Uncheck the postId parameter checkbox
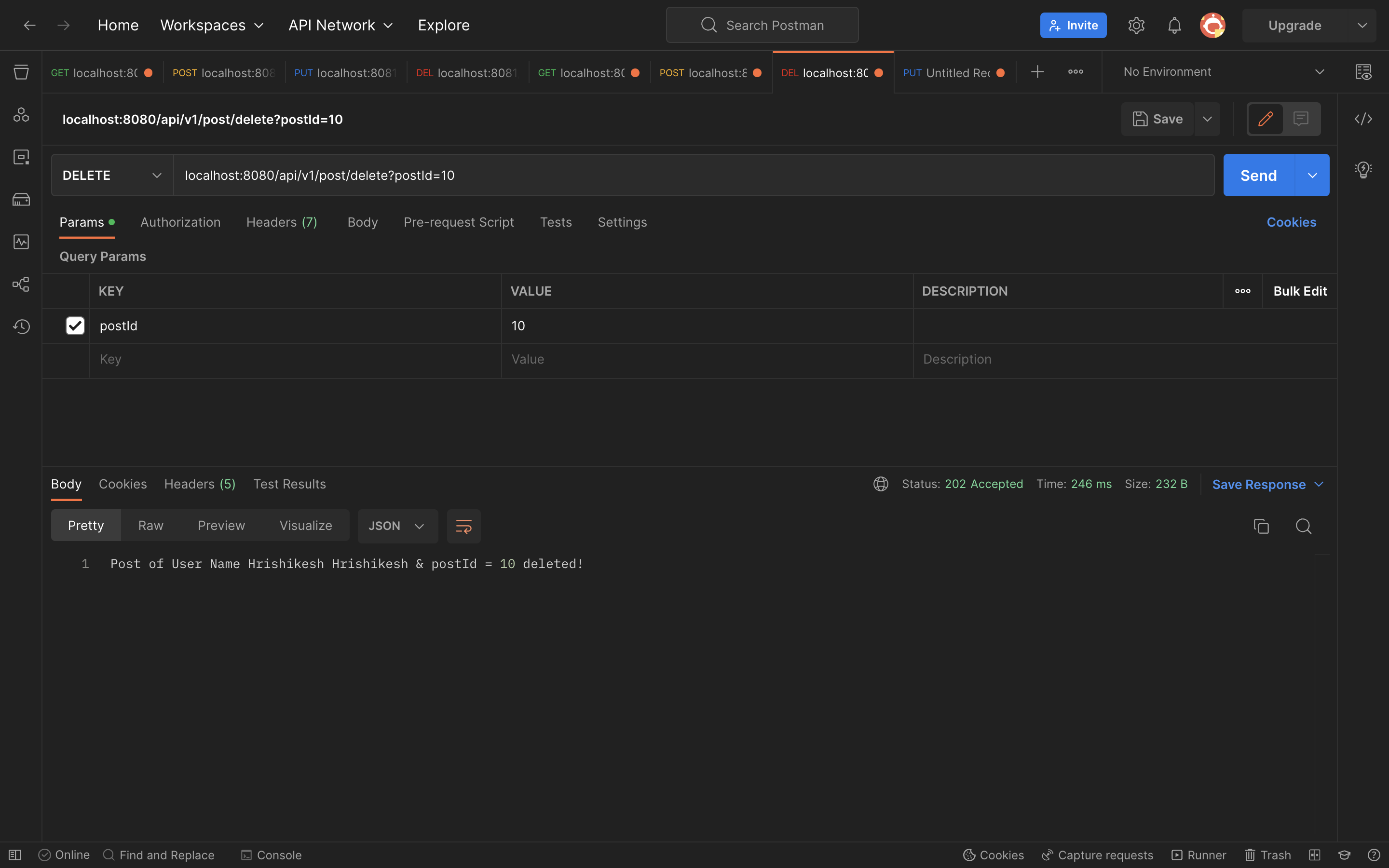 75,326
